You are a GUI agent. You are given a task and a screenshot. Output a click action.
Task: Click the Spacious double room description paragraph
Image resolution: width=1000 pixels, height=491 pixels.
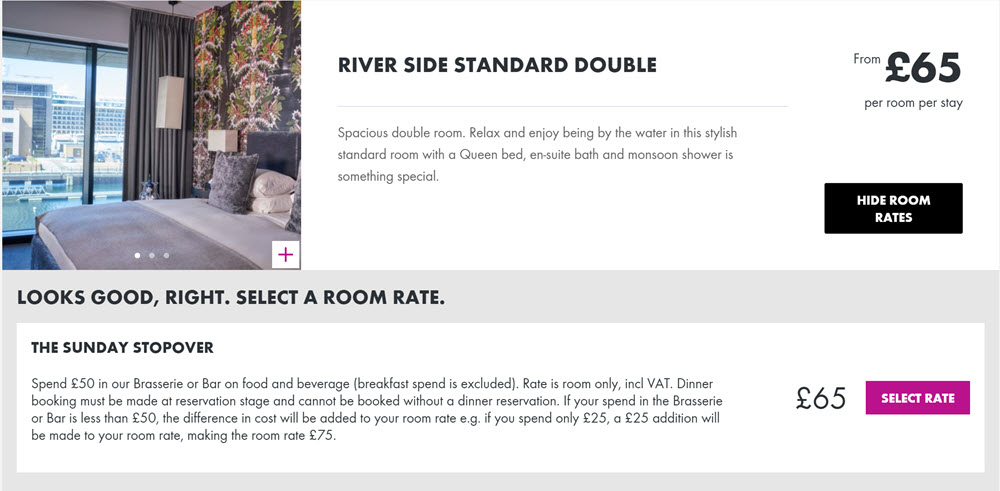coord(537,155)
